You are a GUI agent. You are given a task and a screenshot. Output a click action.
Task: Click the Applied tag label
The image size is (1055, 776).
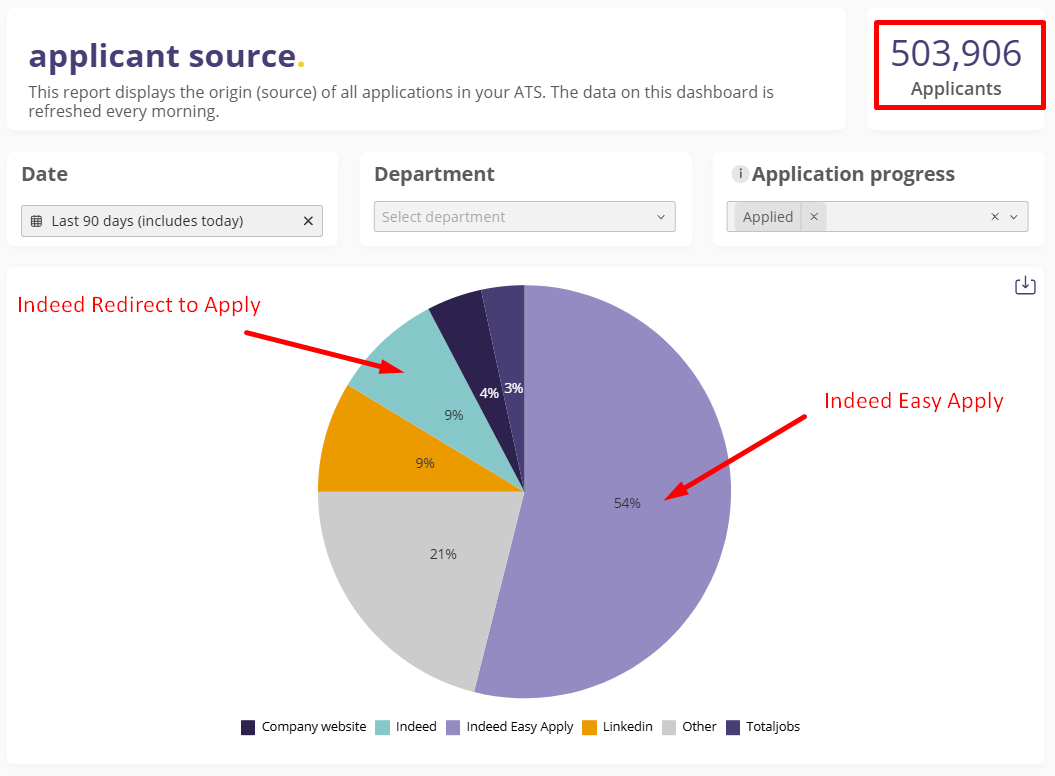coord(768,217)
